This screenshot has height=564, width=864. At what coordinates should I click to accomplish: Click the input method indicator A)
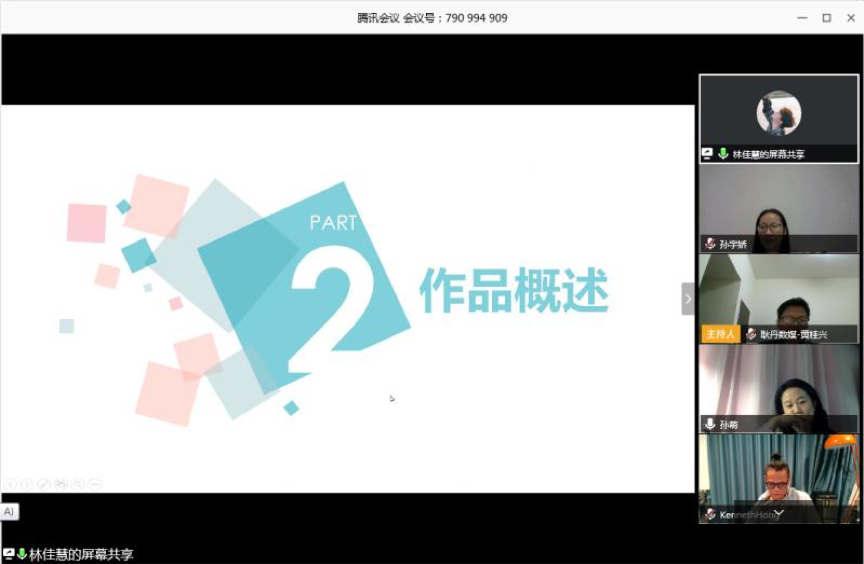9,511
